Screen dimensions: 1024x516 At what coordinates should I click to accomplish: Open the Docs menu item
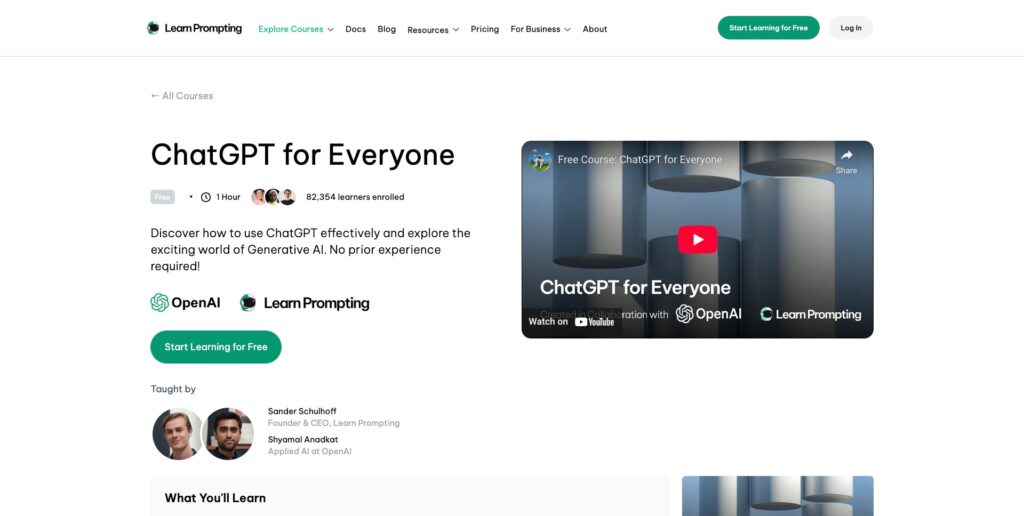coord(355,29)
